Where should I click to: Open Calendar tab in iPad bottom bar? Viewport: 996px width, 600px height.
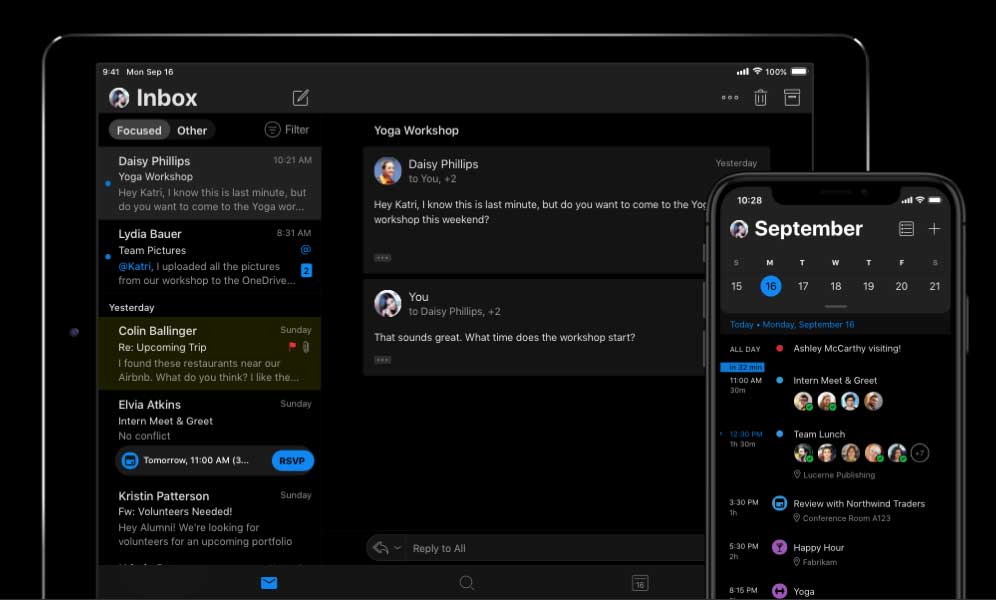(x=640, y=582)
